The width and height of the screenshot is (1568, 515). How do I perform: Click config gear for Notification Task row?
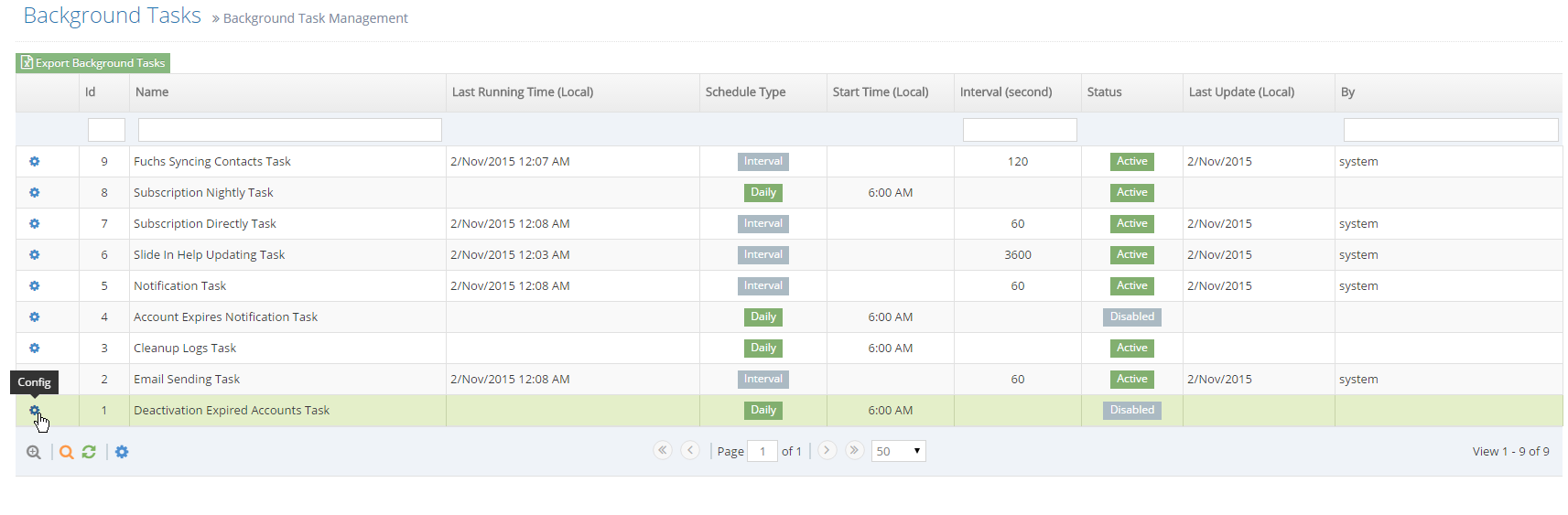[34, 286]
